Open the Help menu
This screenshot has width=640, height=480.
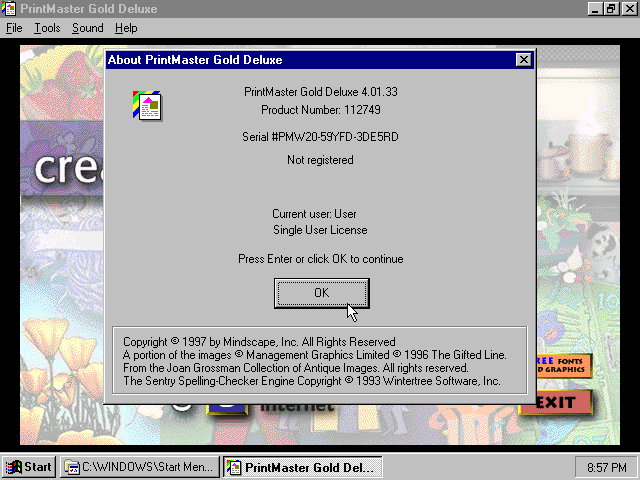[x=126, y=28]
